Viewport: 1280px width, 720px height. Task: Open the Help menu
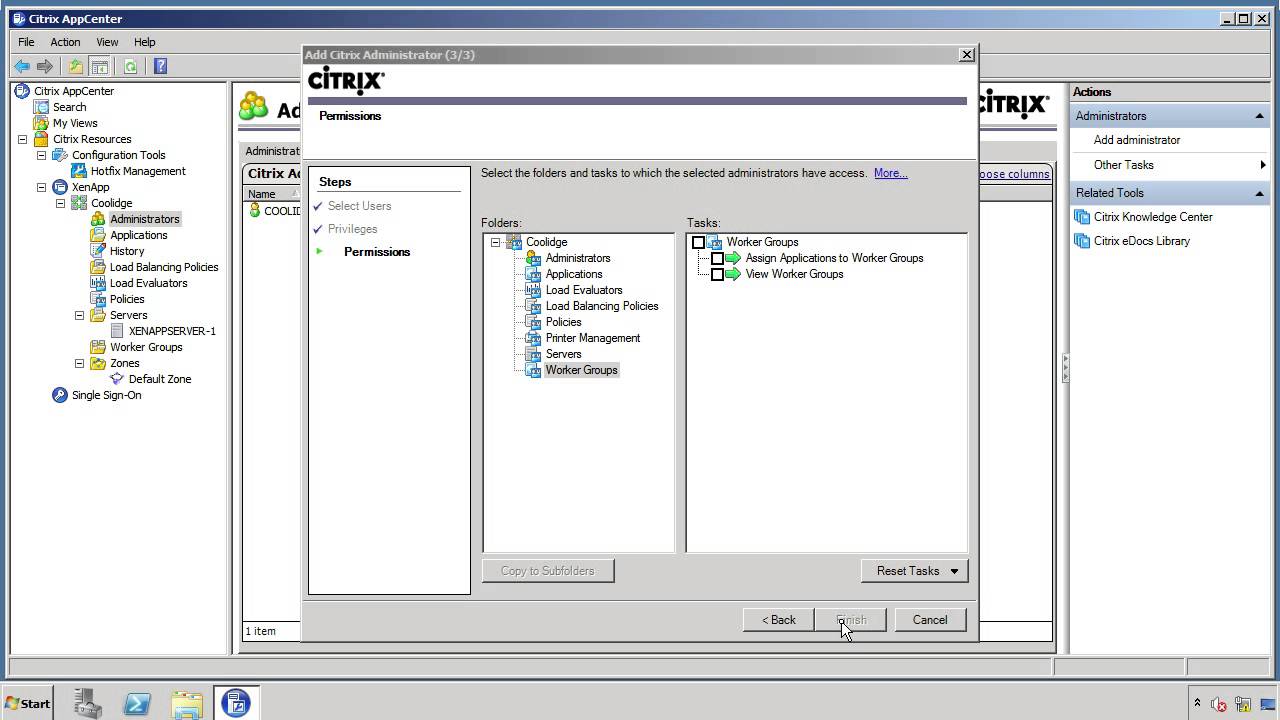click(x=145, y=42)
